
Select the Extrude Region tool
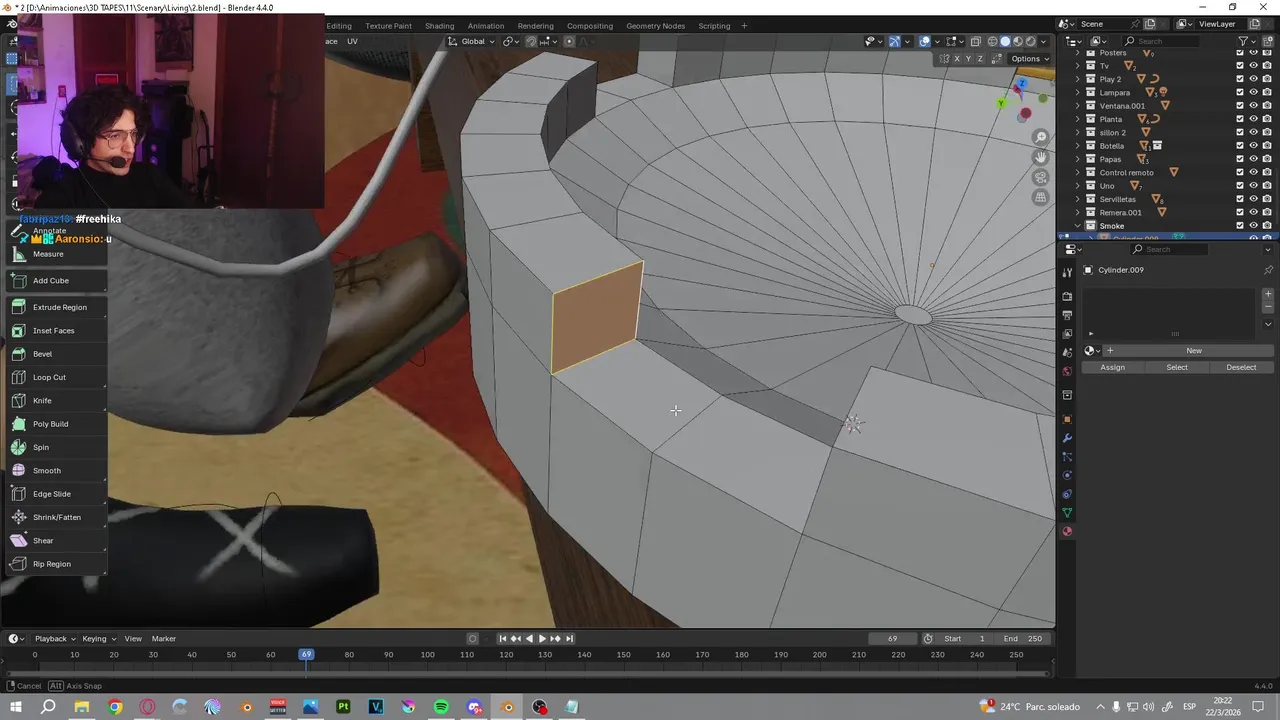point(56,307)
